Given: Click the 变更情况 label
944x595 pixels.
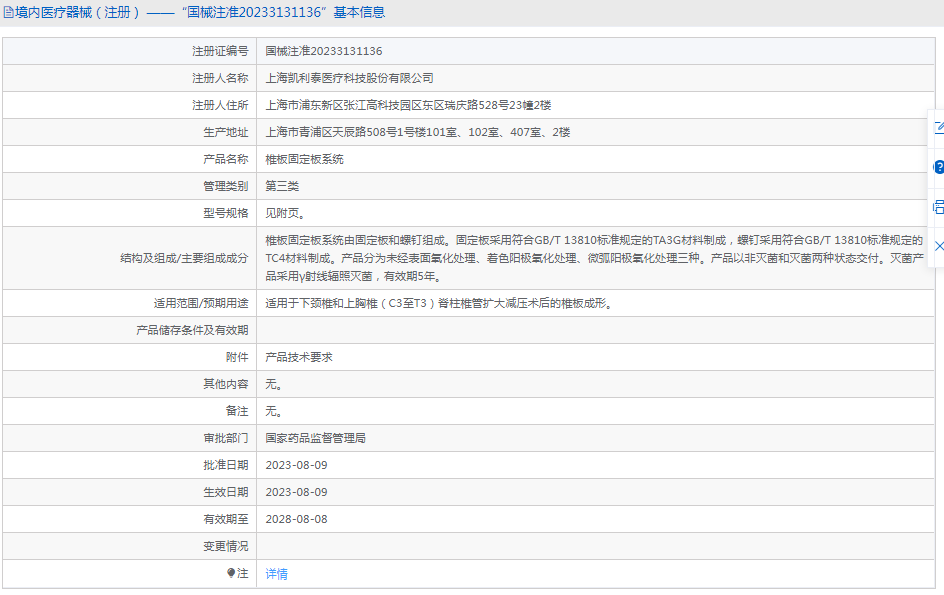Looking at the screenshot, I should tap(226, 546).
